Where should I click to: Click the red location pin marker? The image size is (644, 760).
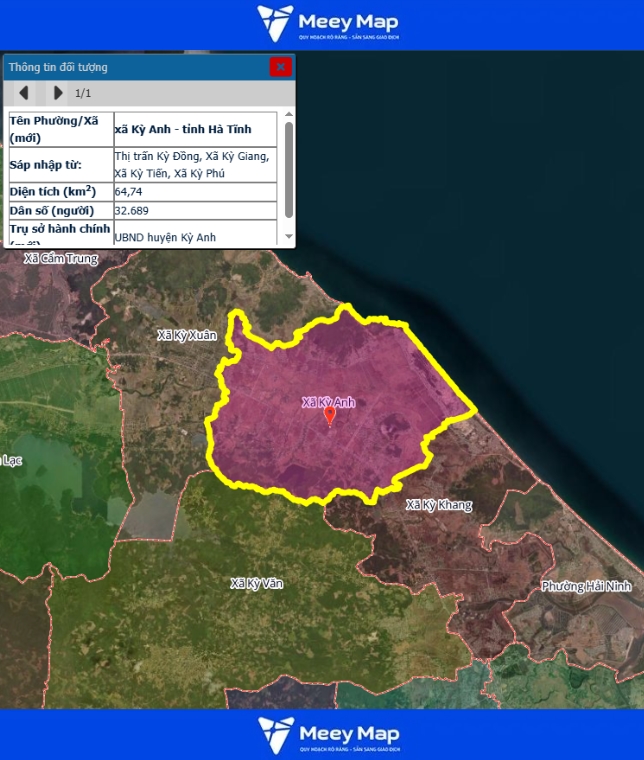(330, 417)
